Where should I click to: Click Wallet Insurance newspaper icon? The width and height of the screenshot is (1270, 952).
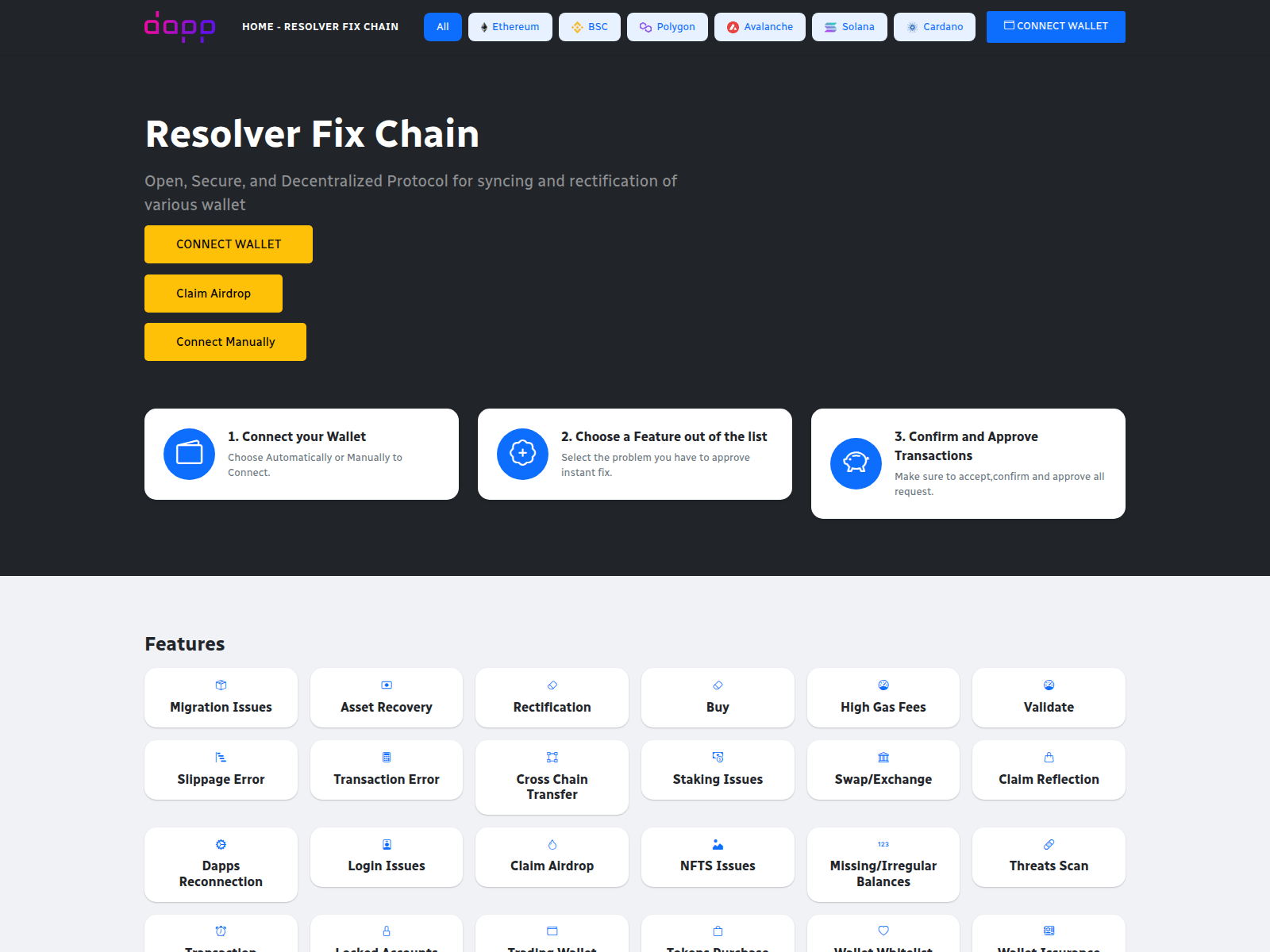[x=1049, y=931]
